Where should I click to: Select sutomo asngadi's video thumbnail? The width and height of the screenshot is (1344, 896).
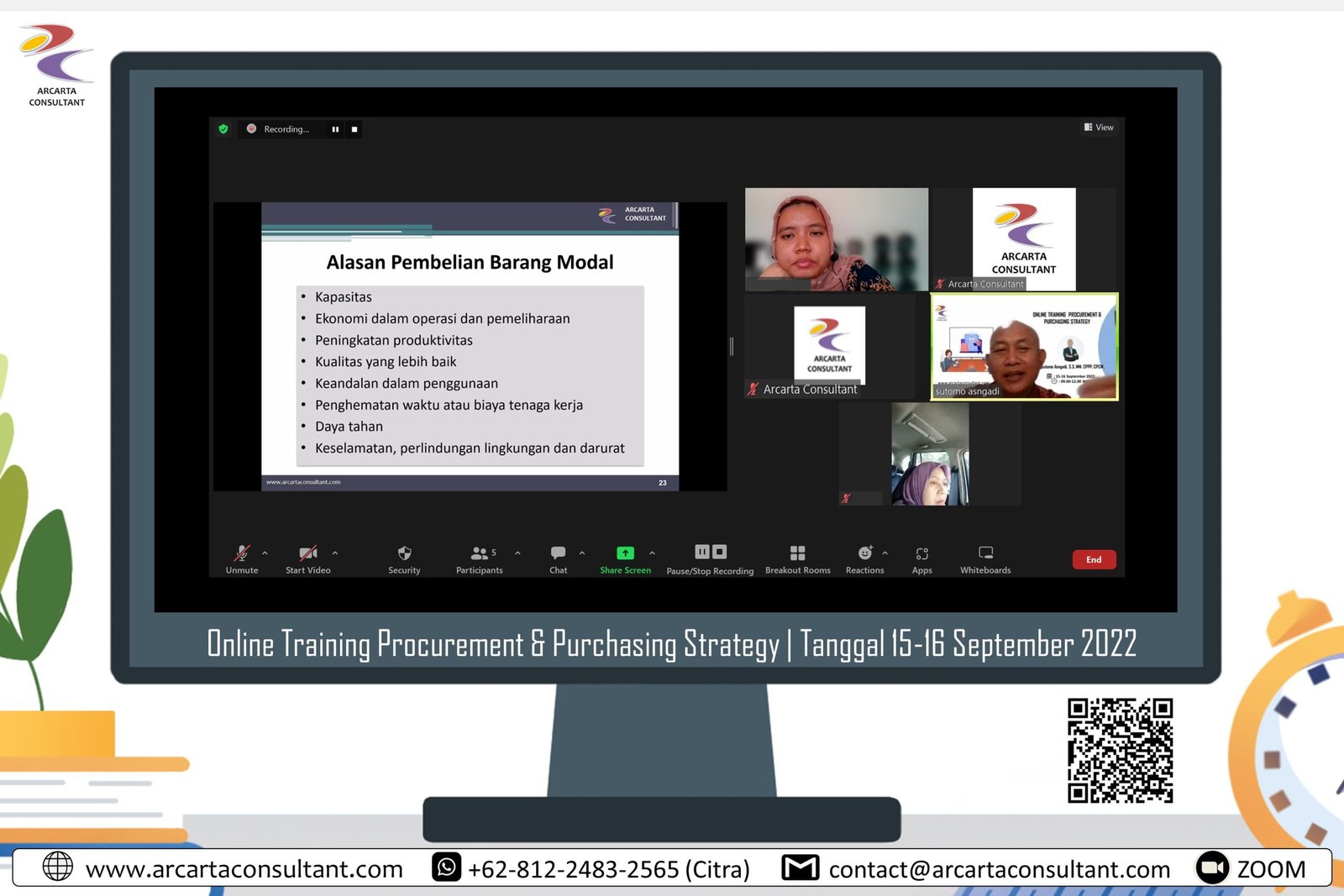point(1024,347)
